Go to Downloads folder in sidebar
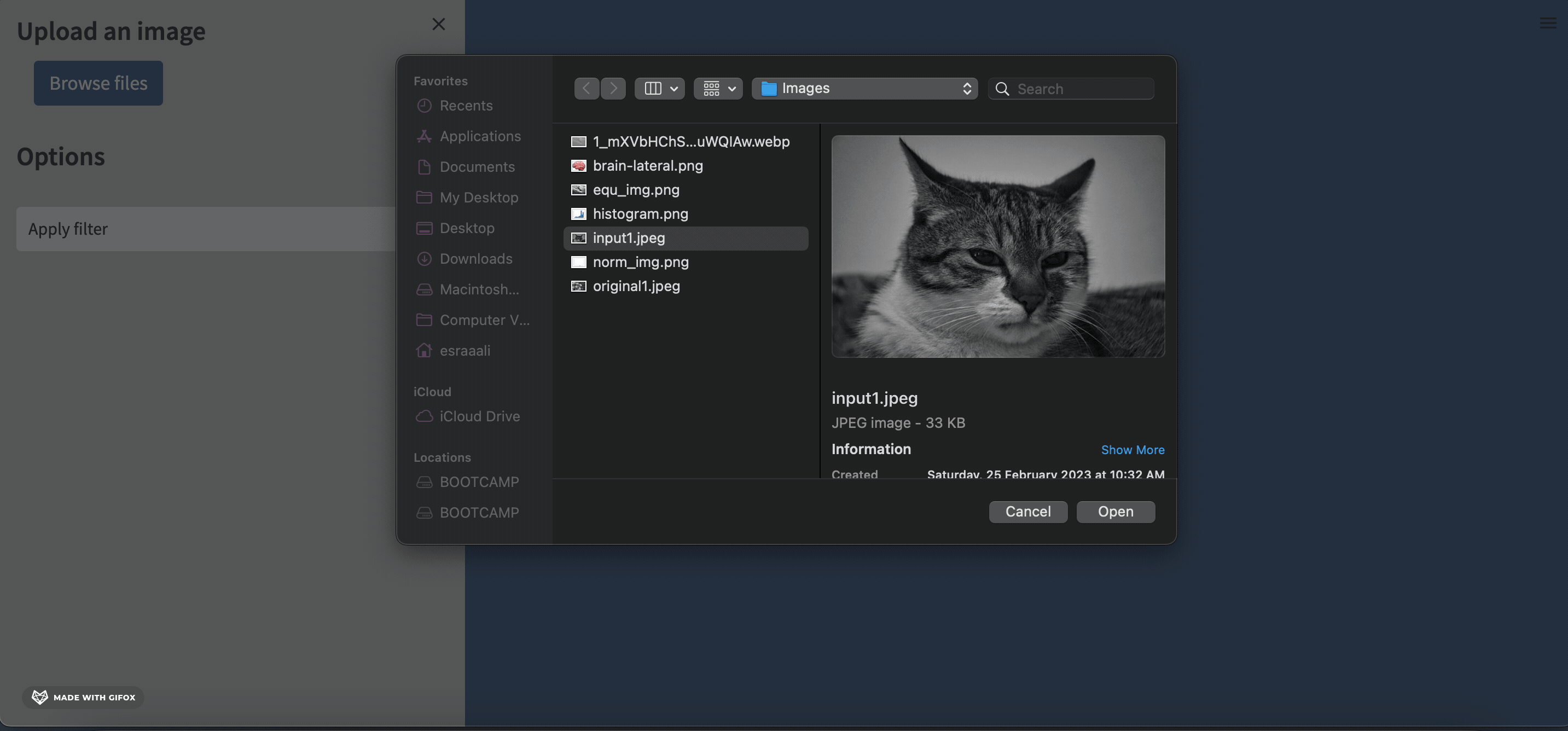Image resolution: width=1568 pixels, height=731 pixels. pyautogui.click(x=475, y=259)
